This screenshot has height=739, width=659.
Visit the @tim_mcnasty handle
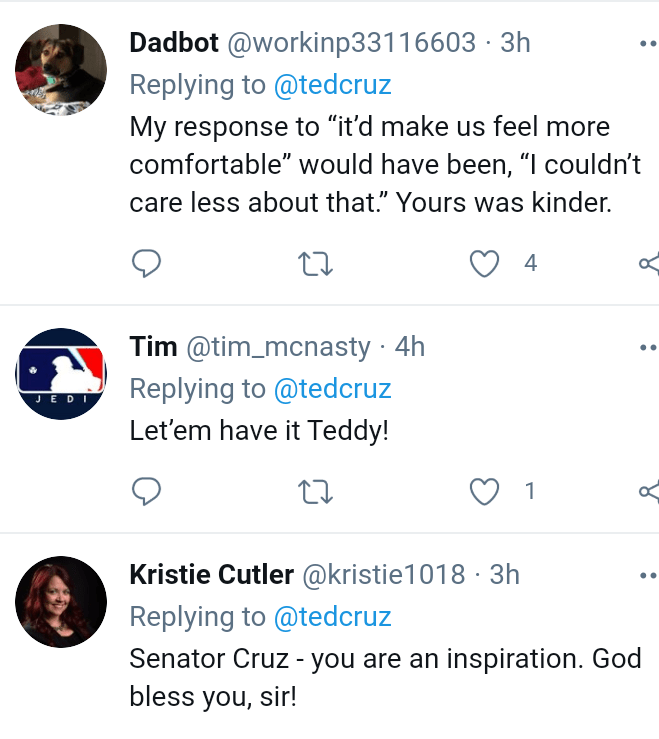[275, 347]
